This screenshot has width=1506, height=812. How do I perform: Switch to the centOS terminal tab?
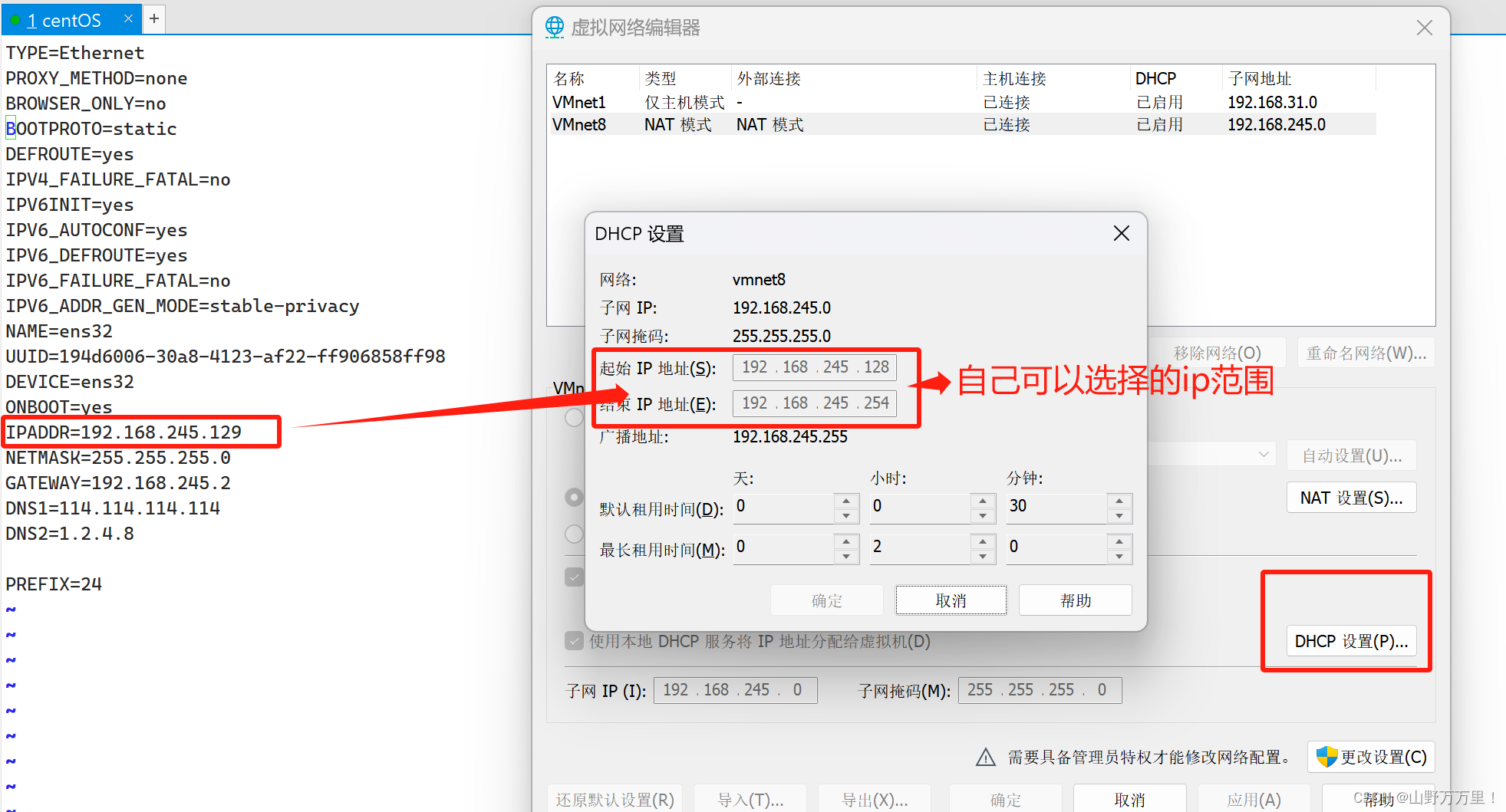coord(65,20)
